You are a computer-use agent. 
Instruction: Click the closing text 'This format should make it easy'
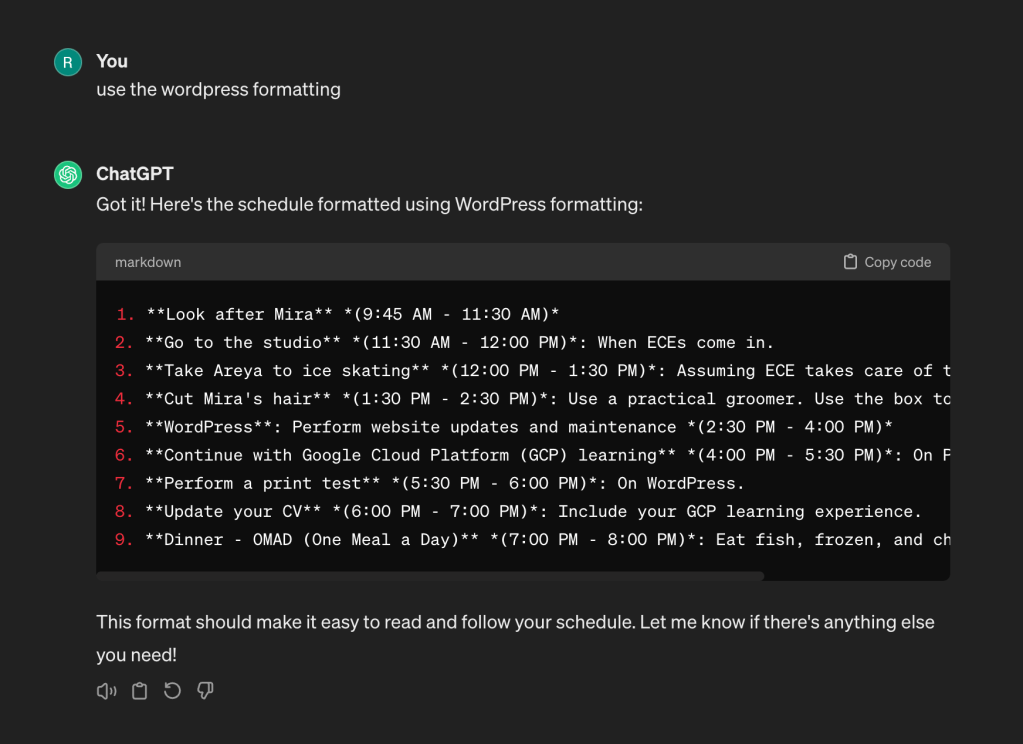pyautogui.click(x=515, y=638)
